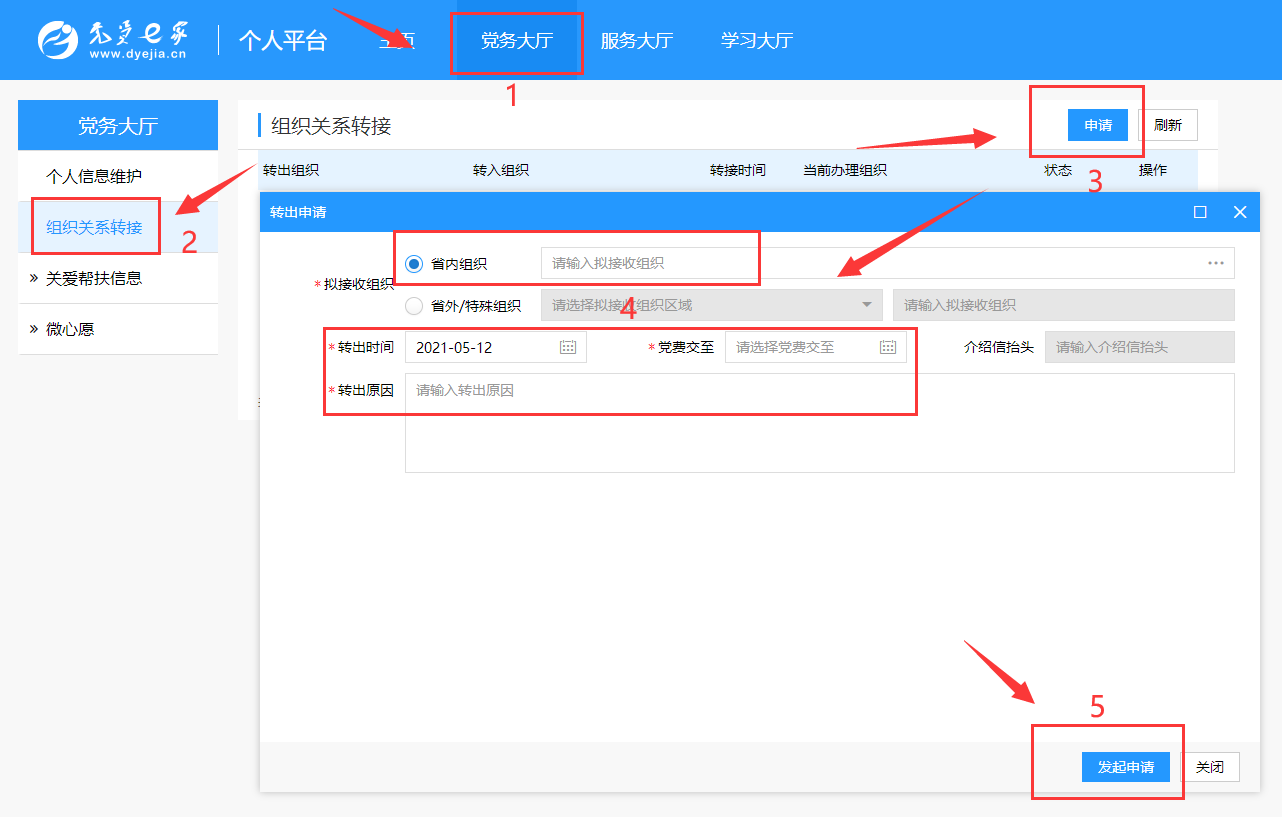Image resolution: width=1282 pixels, height=817 pixels.
Task: Maximize the 转出申请 dialog
Action: 1200,212
